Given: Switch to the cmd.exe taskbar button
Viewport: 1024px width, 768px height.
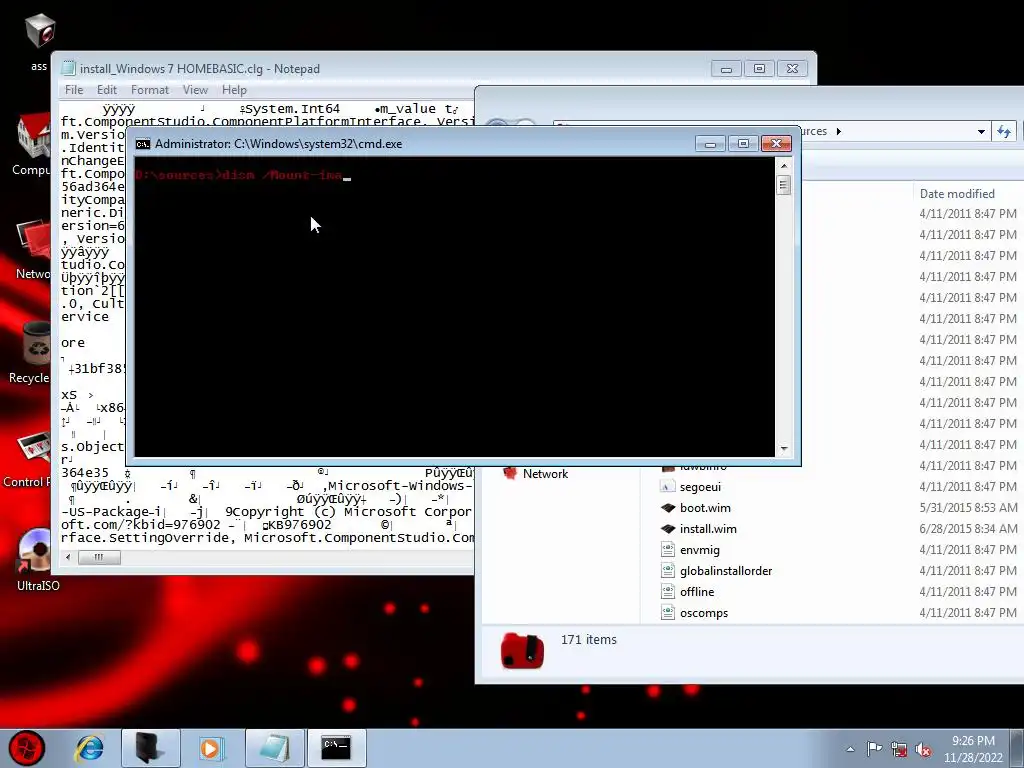Looking at the screenshot, I should pos(336,748).
